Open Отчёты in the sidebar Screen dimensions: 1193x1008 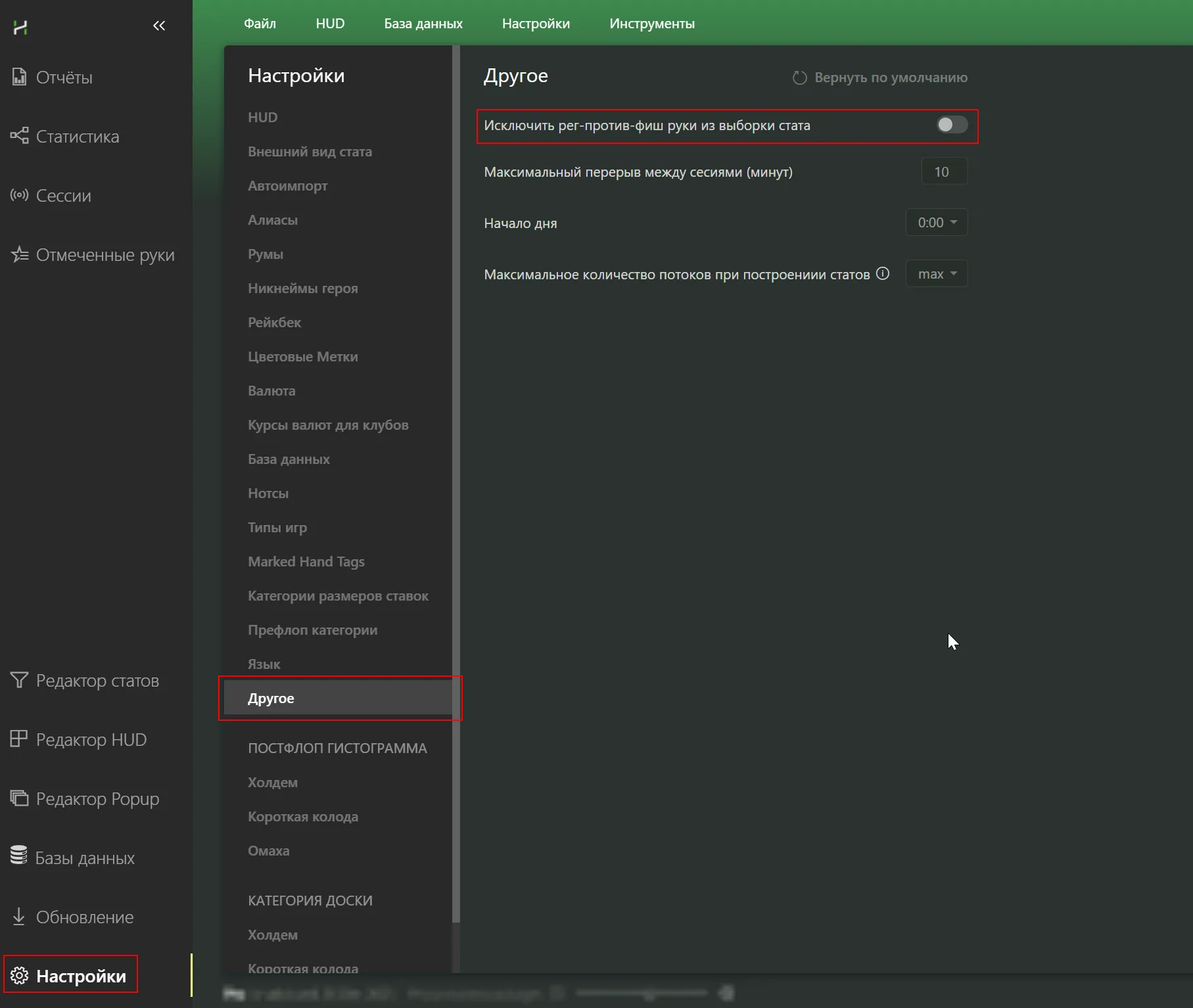coord(64,78)
